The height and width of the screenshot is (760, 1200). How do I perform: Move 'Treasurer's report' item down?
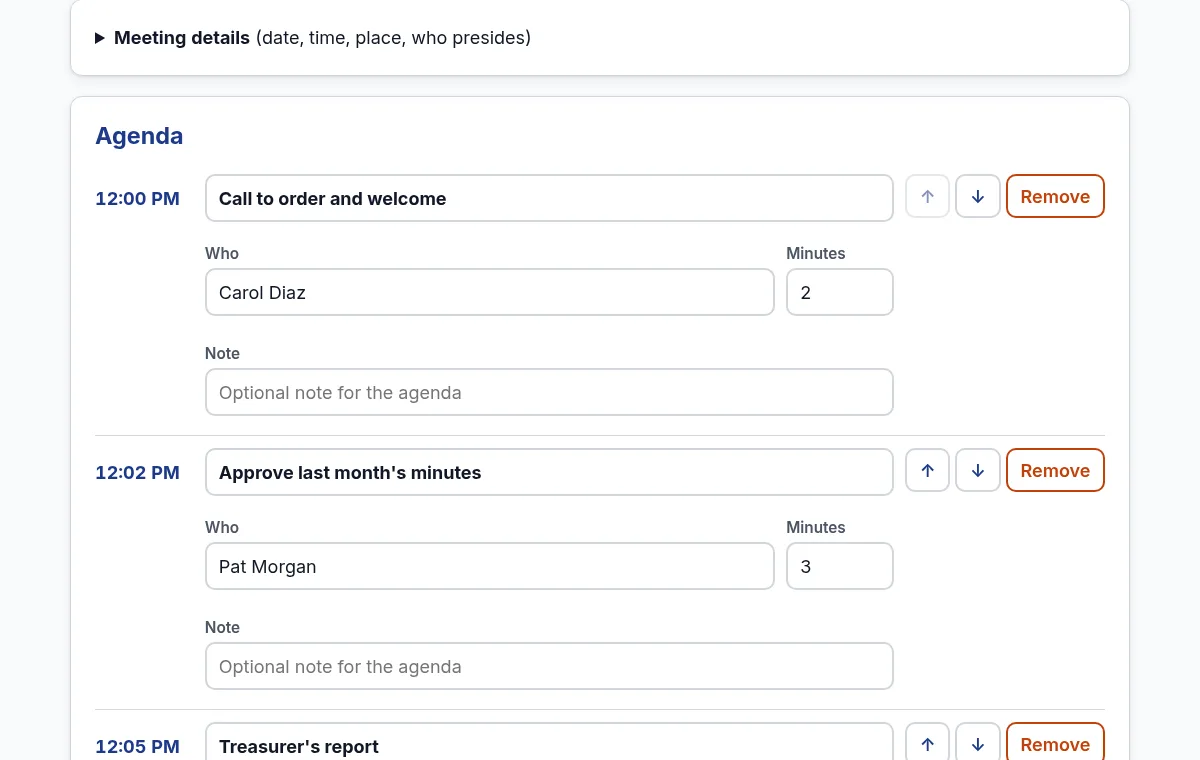(978, 744)
